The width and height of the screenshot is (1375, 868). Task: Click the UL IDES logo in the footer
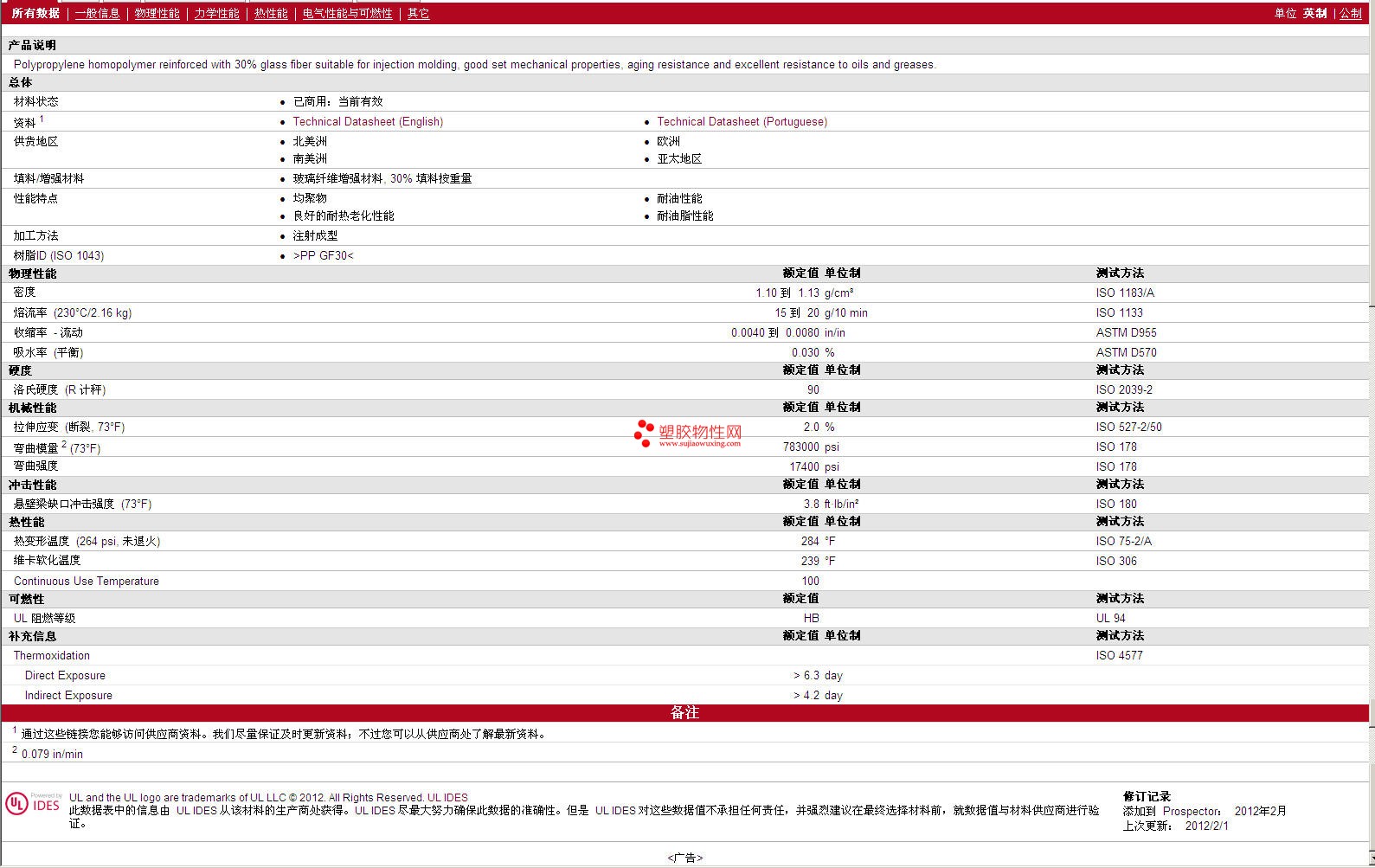point(33,803)
